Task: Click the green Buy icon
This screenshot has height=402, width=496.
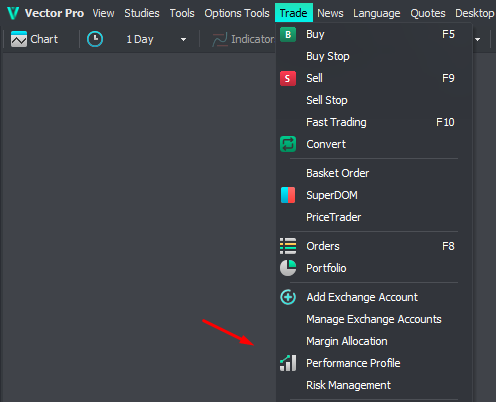Action: (x=288, y=34)
